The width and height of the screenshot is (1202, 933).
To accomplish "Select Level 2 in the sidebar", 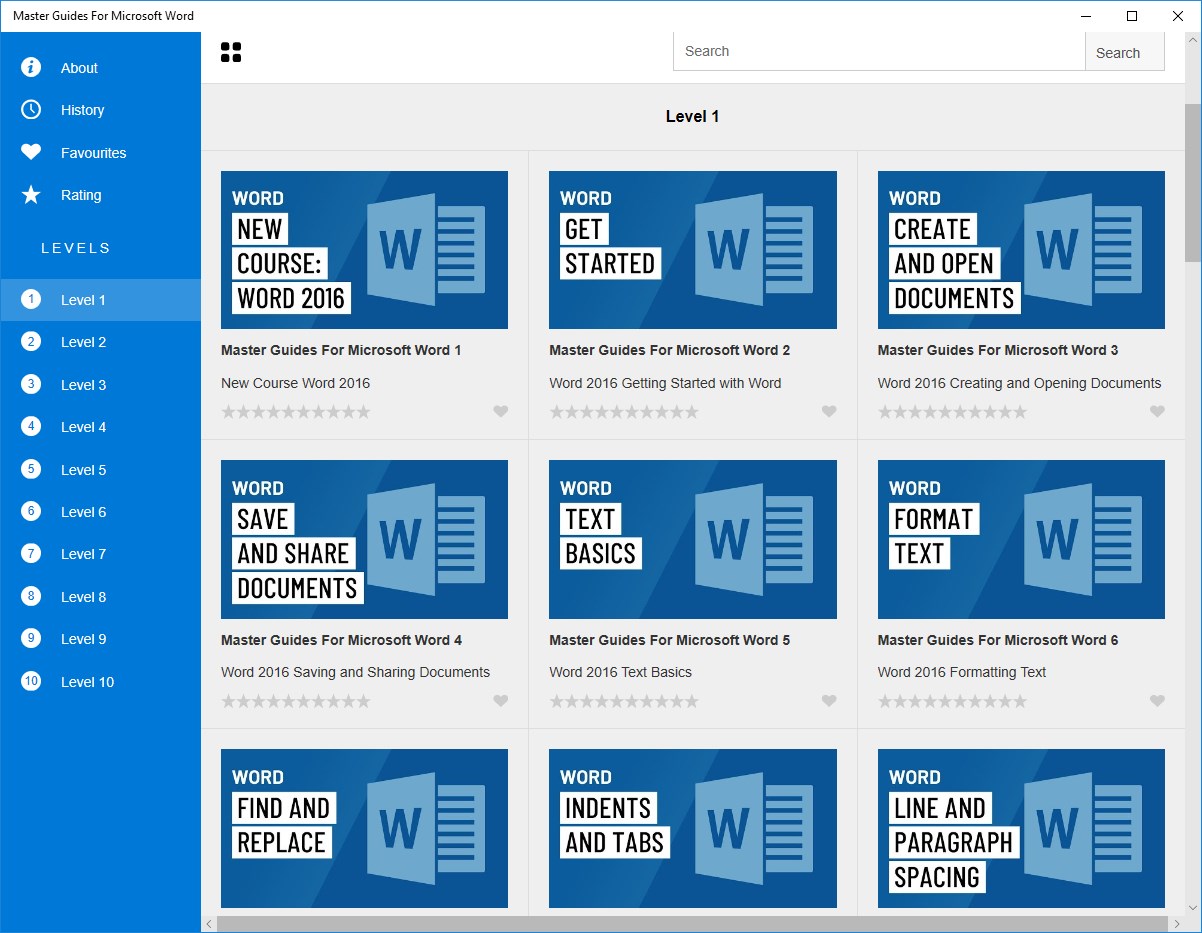I will point(100,342).
